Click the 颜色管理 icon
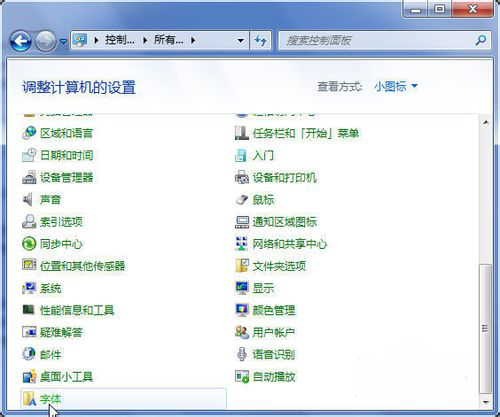Image resolution: width=500 pixels, height=417 pixels. [242, 310]
